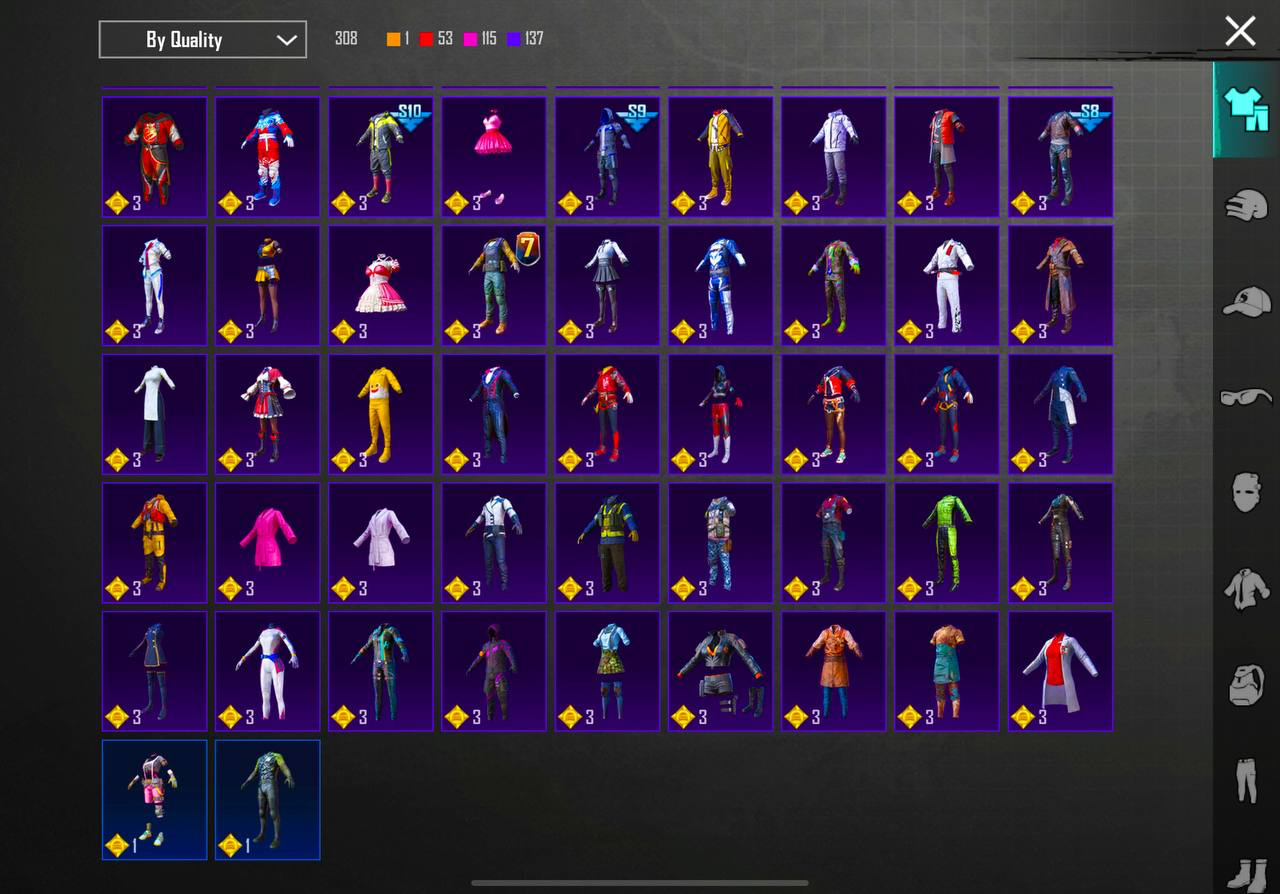
Task: Select the red dragon suit outfit
Action: pyautogui.click(x=155, y=157)
